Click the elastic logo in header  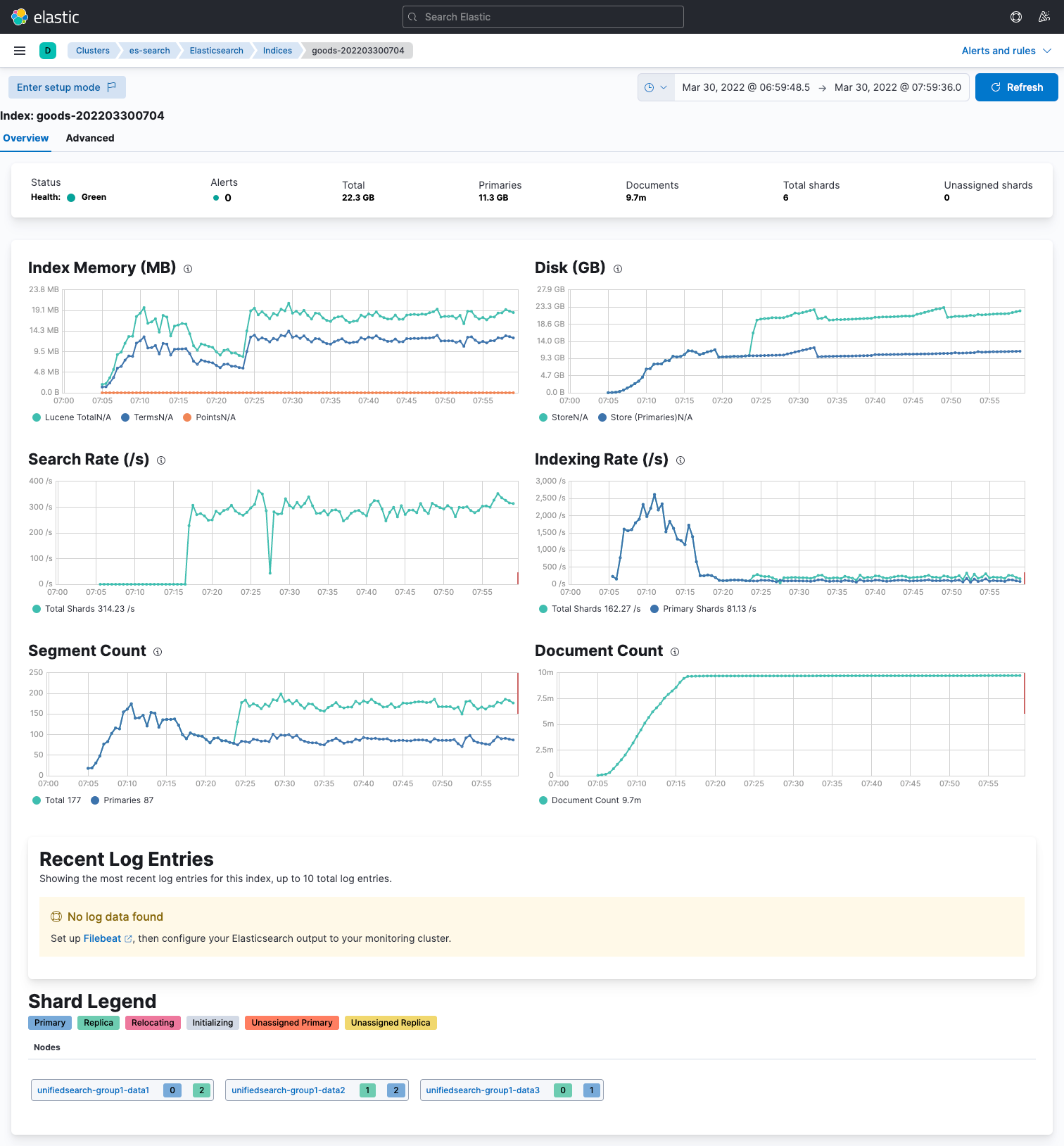[x=46, y=17]
